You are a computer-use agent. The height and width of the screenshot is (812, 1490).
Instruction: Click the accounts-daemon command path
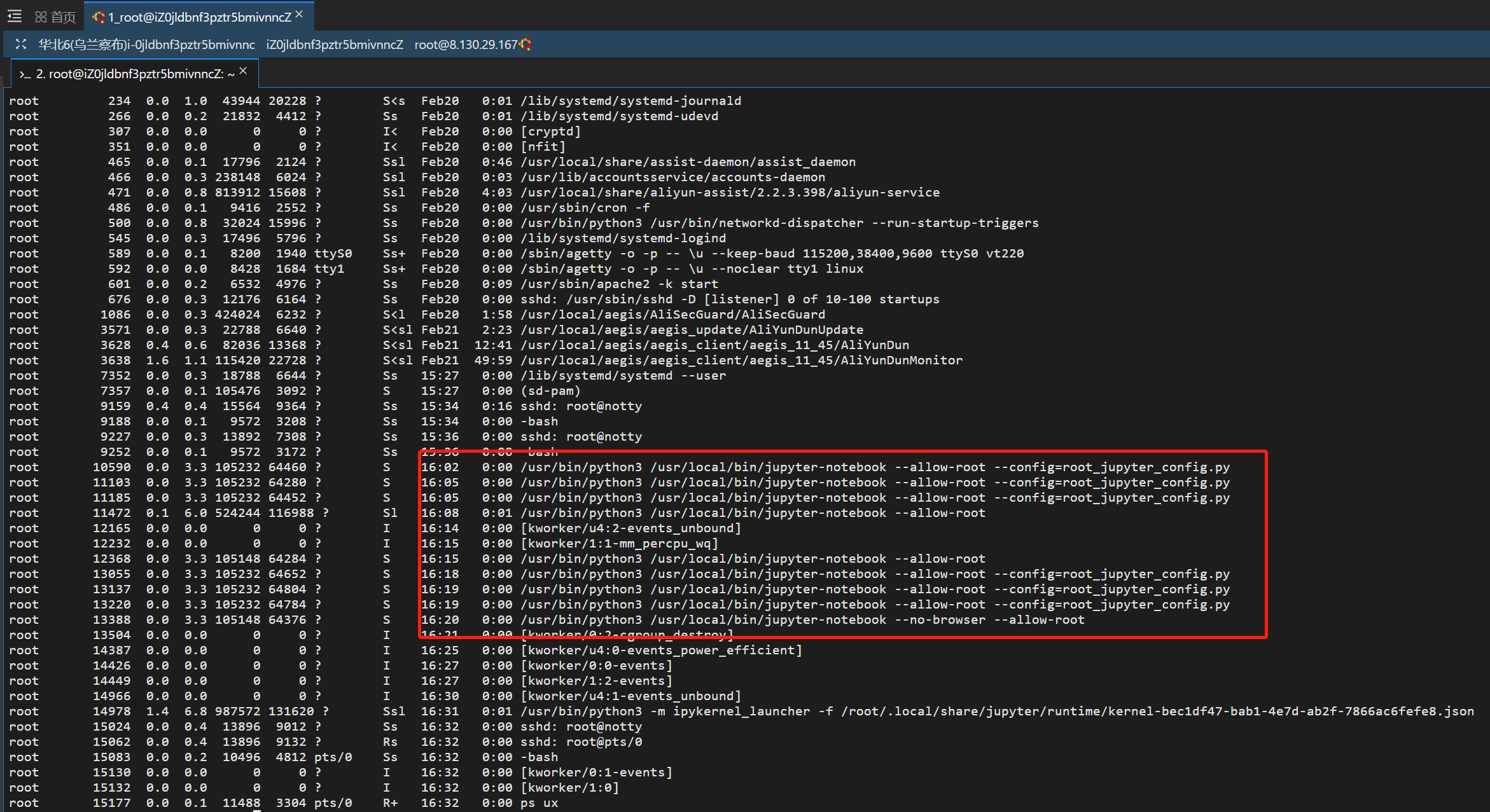point(673,177)
